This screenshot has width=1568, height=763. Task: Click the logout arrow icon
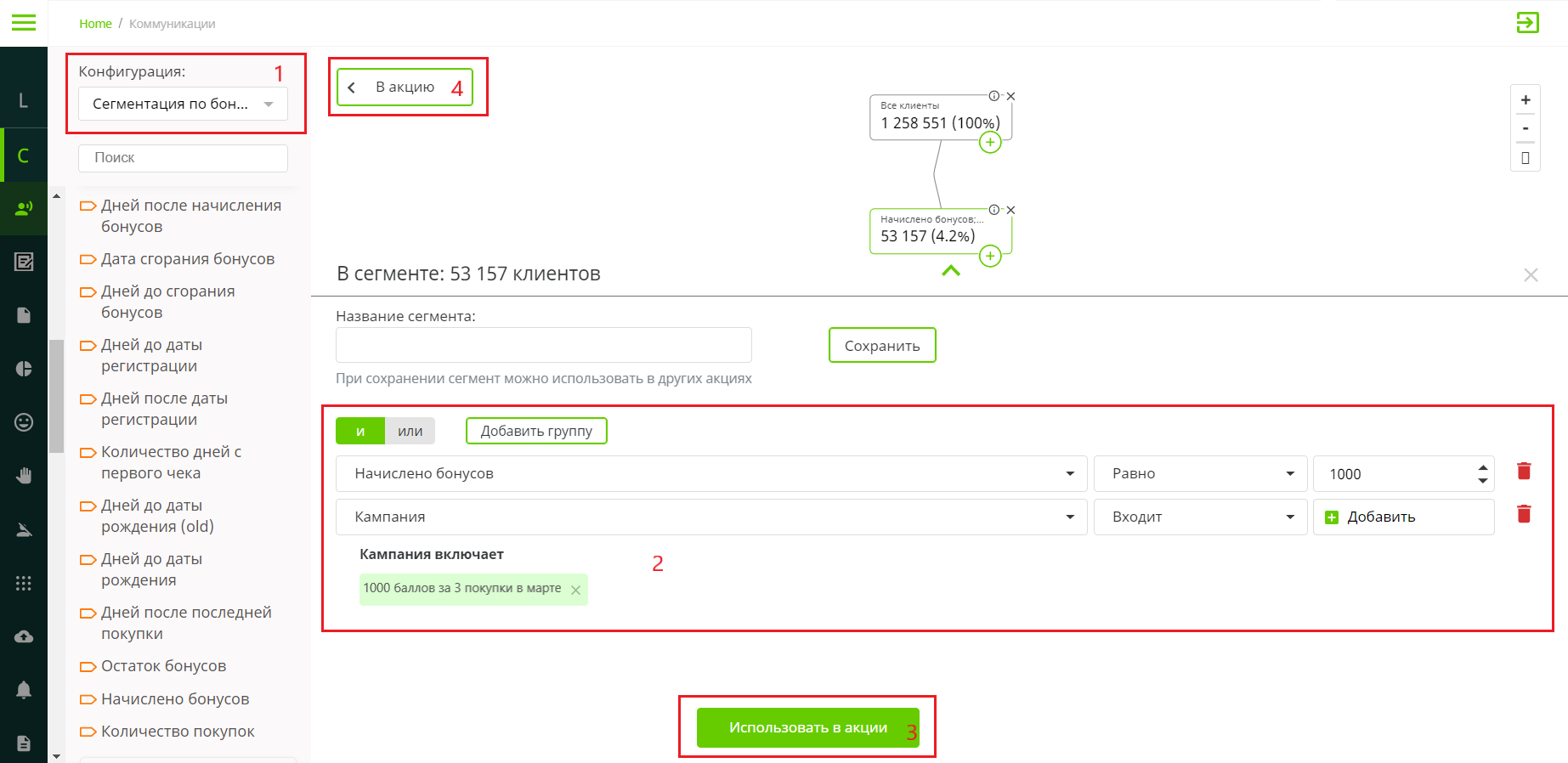(1527, 23)
